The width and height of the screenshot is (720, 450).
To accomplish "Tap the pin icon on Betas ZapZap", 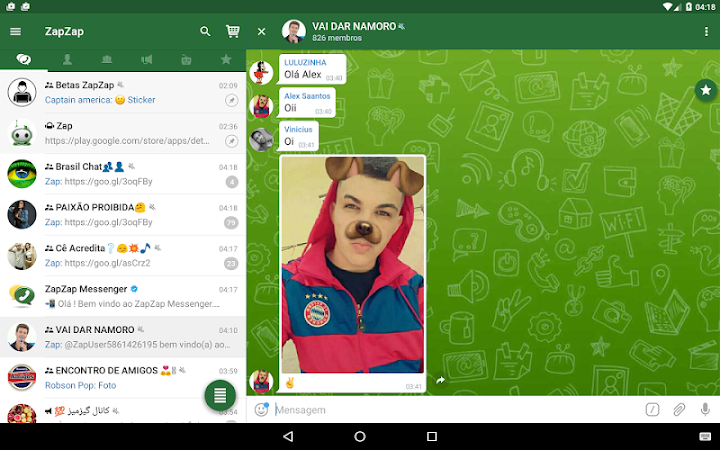I will 231,101.
